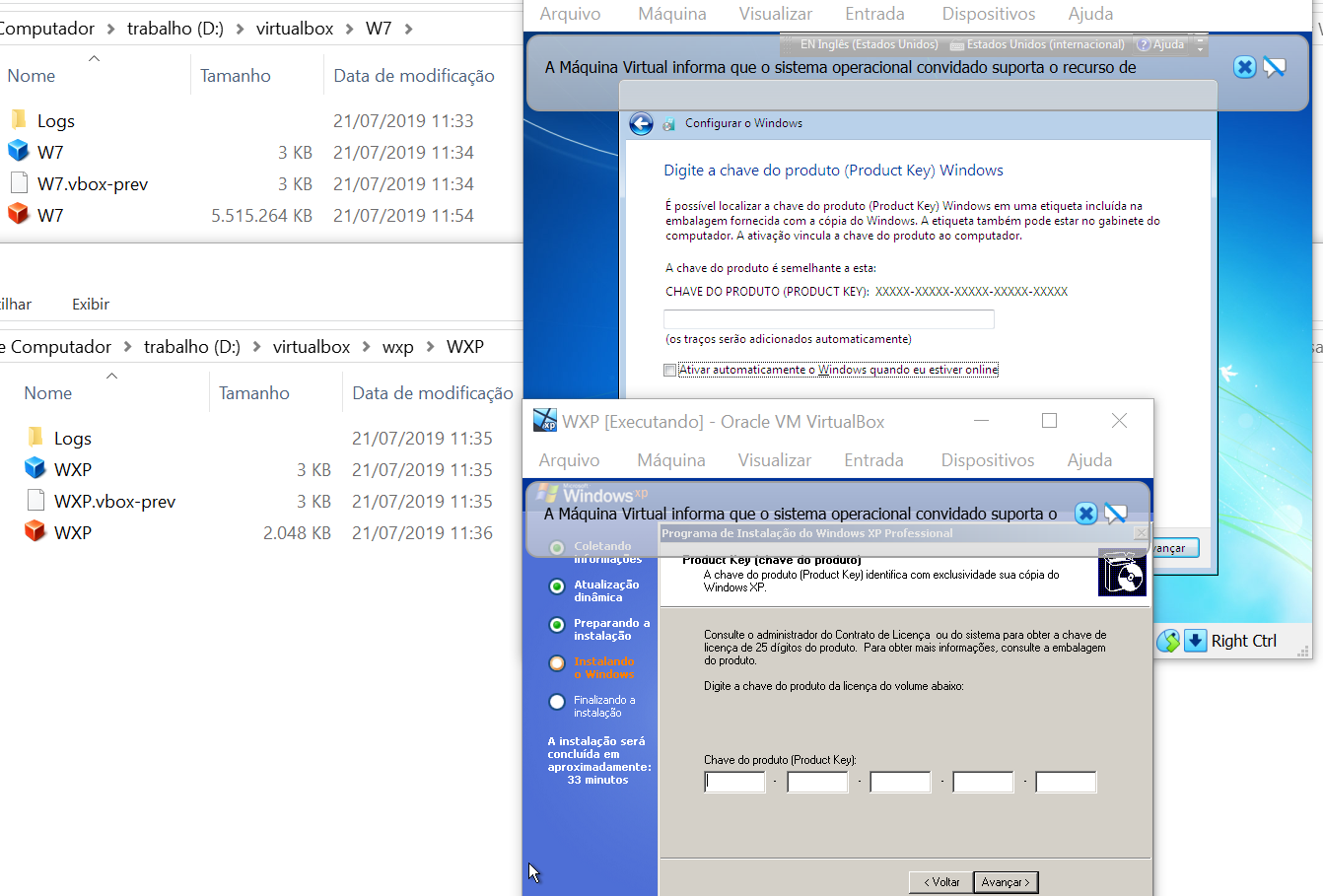Screen dimensions: 1323x896
Task: Select the red W7 disk image icon
Action: click(19, 215)
